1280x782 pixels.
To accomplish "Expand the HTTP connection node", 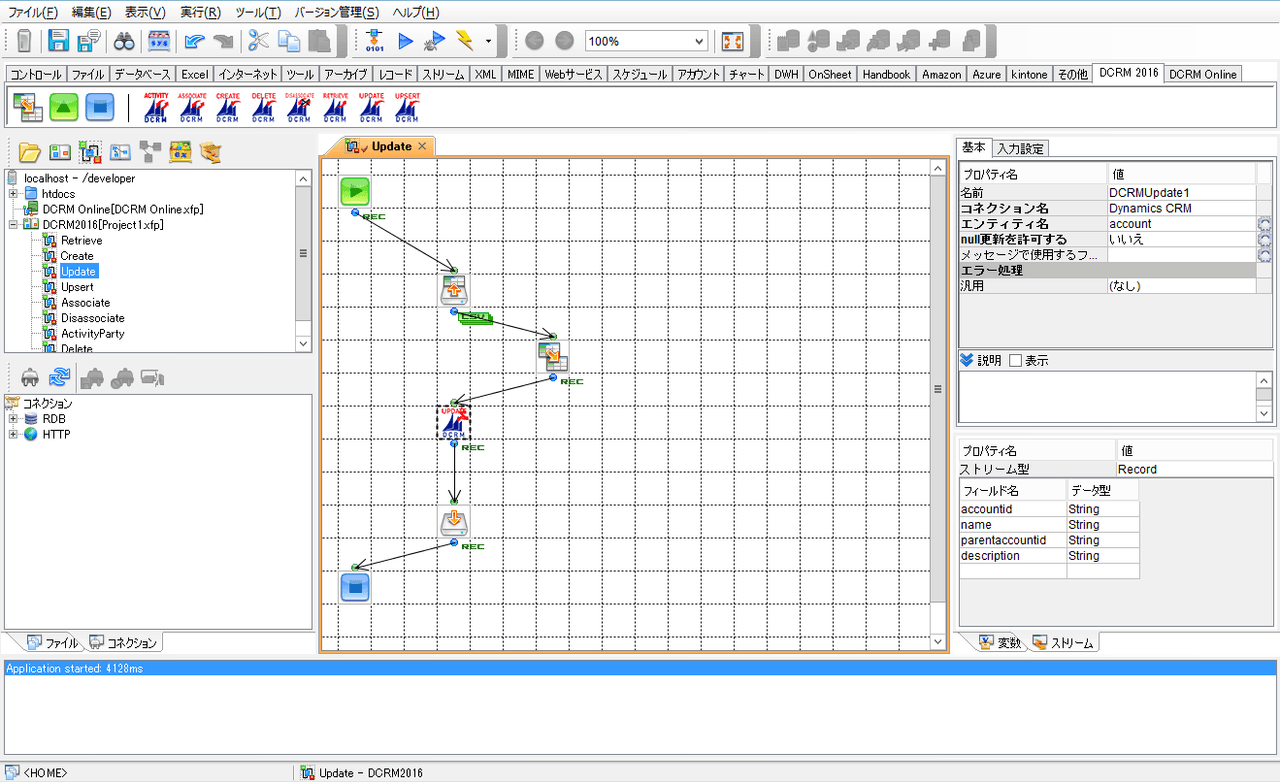I will (12, 435).
